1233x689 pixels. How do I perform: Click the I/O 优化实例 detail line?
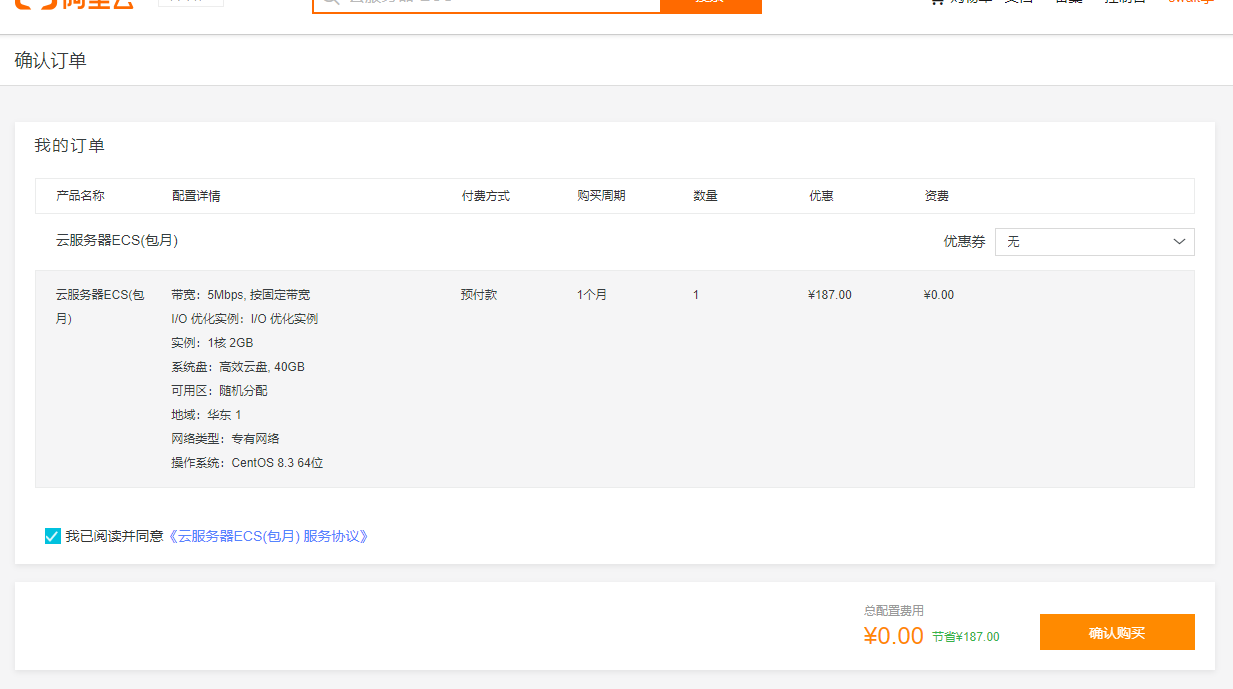click(x=245, y=319)
